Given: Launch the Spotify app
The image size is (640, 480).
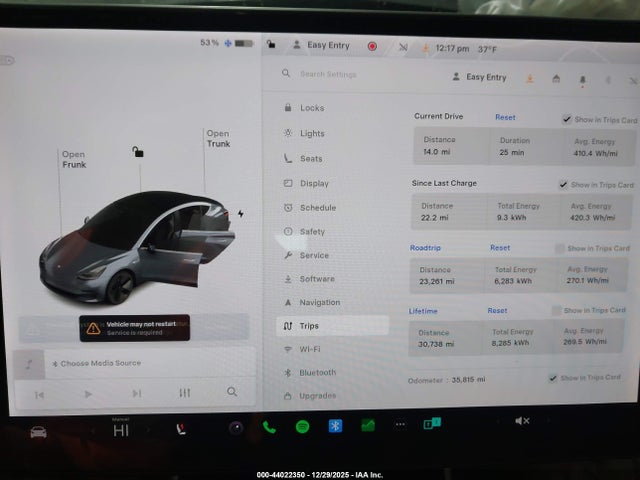Looking at the screenshot, I should 302,427.
